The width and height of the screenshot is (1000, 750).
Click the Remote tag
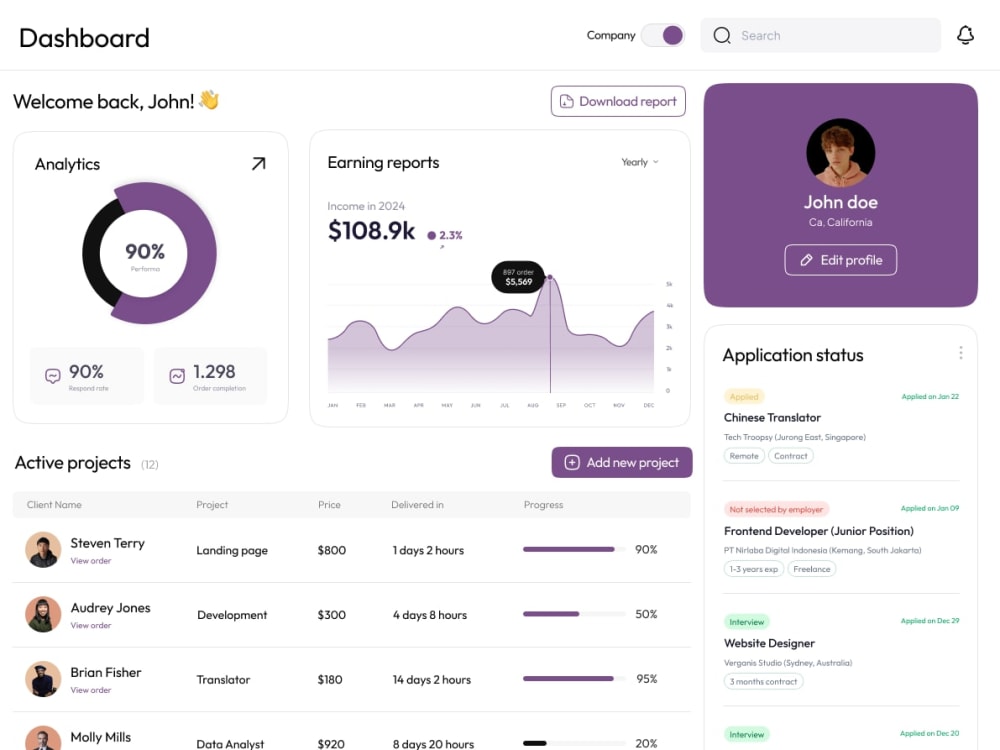[744, 456]
